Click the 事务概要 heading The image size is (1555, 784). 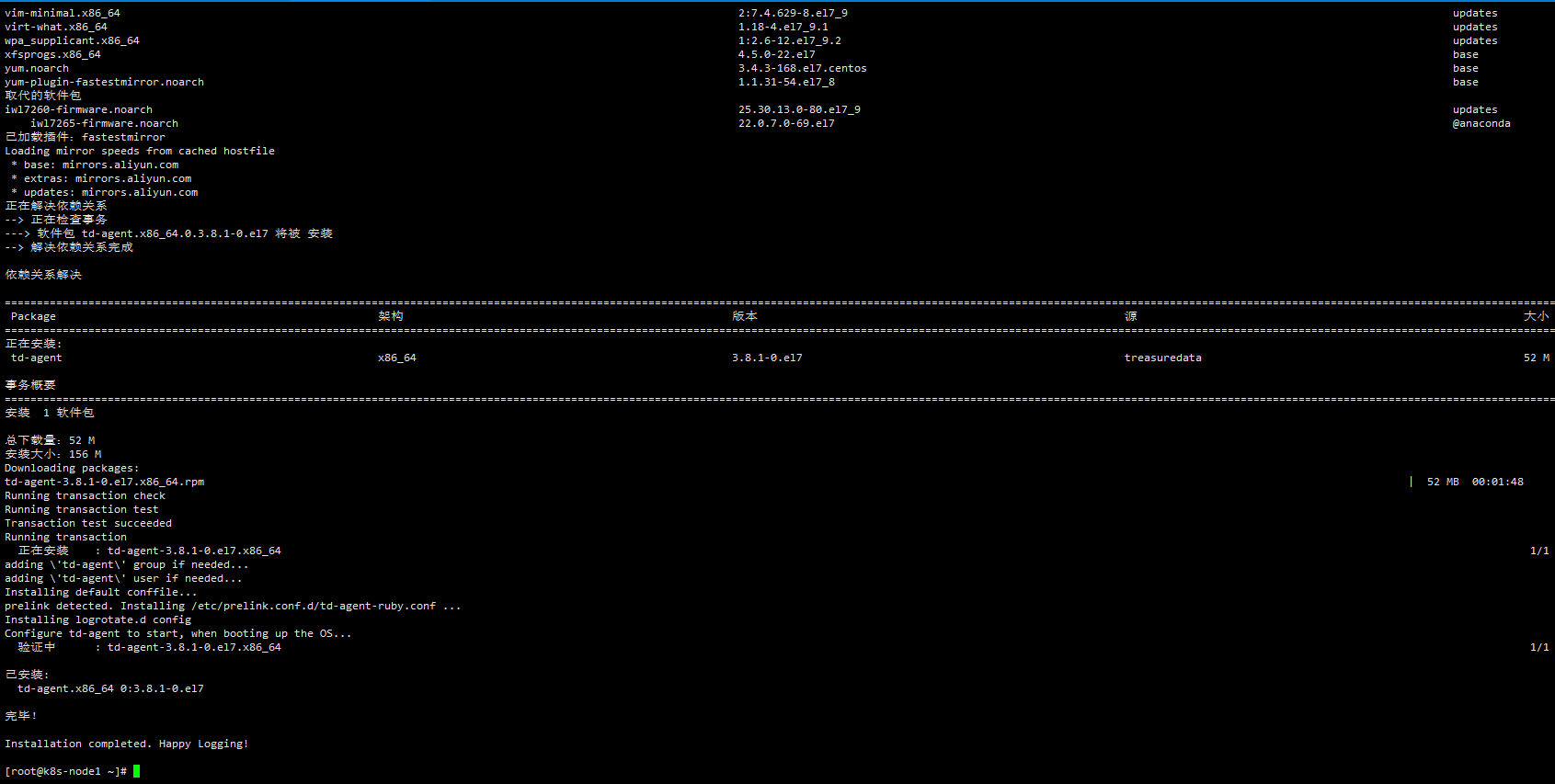30,385
